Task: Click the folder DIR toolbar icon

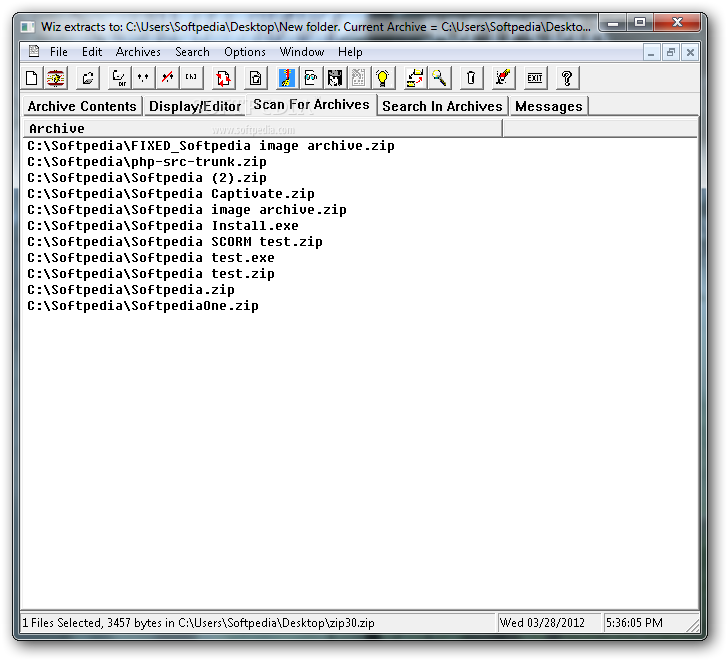Action: pyautogui.click(x=119, y=78)
